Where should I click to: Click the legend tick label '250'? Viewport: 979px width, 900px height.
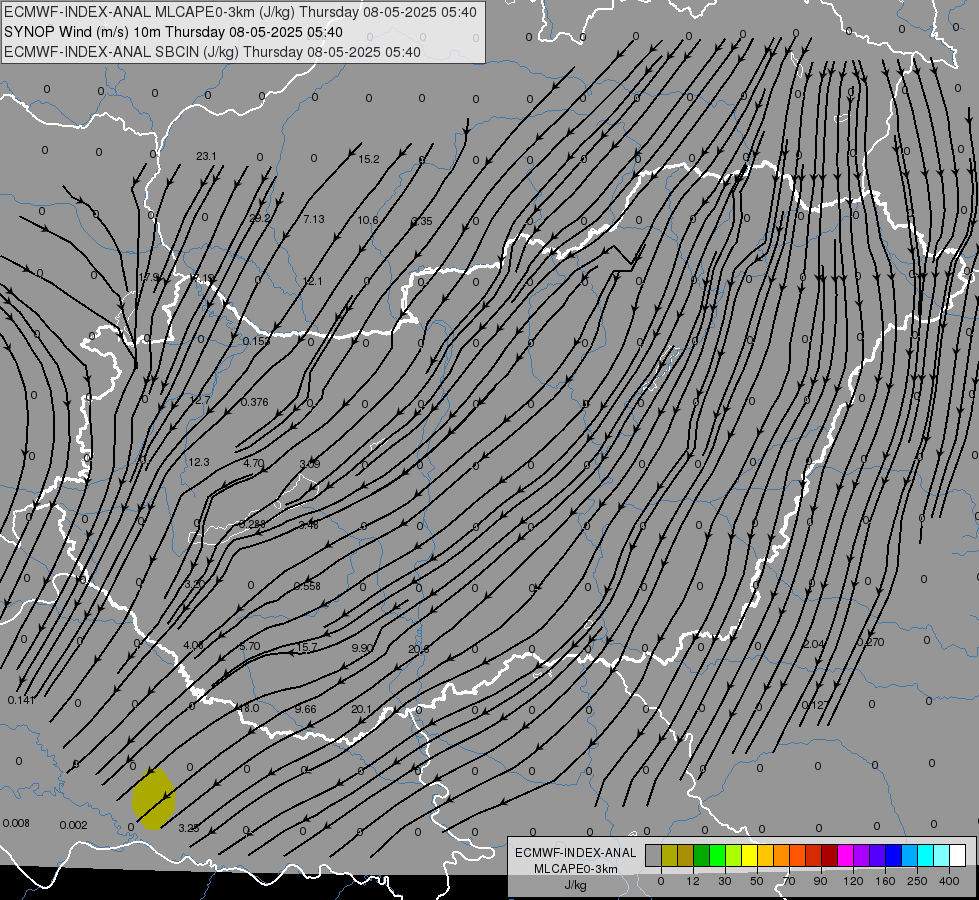pyautogui.click(x=917, y=881)
